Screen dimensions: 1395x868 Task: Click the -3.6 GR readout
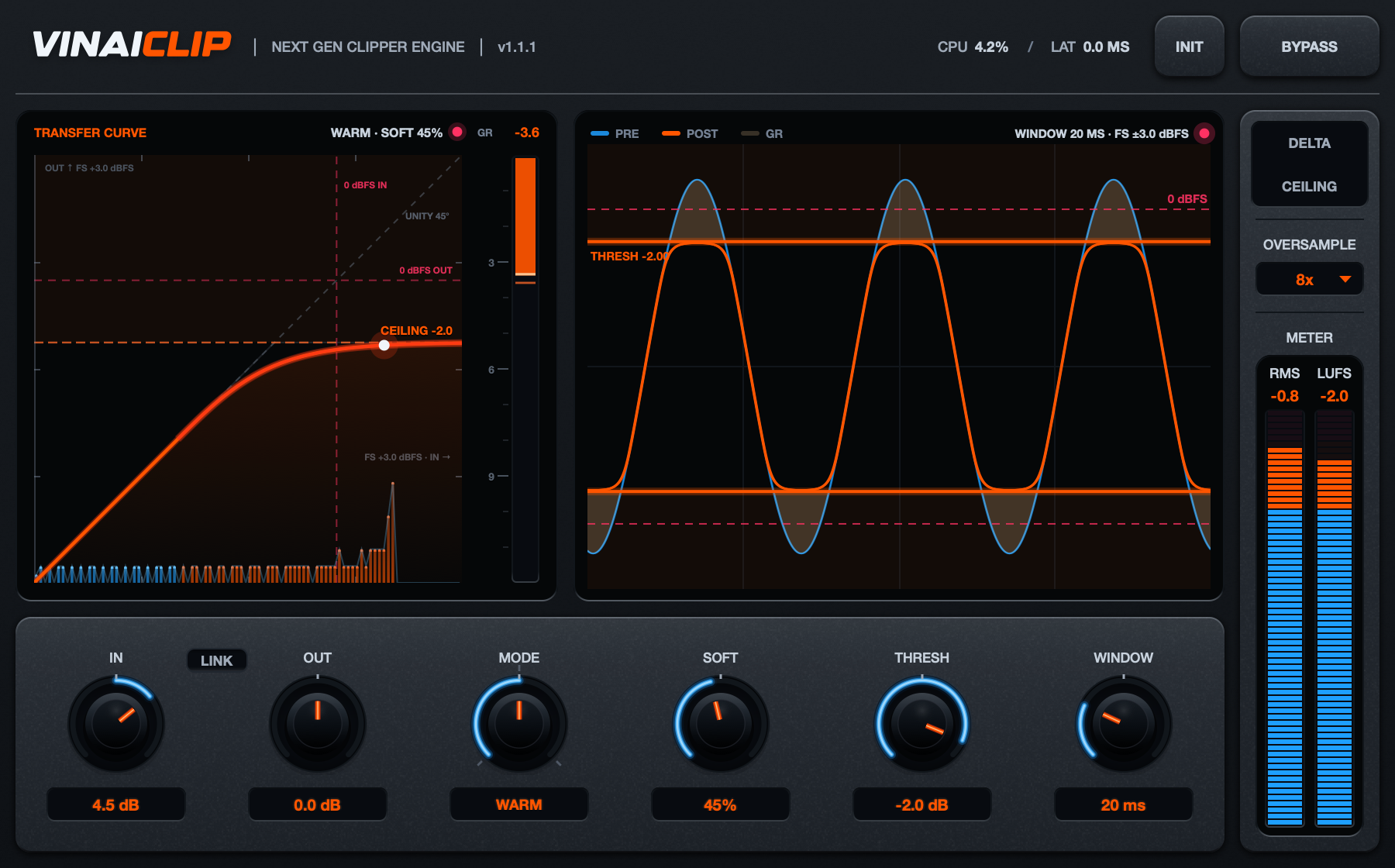tap(527, 133)
